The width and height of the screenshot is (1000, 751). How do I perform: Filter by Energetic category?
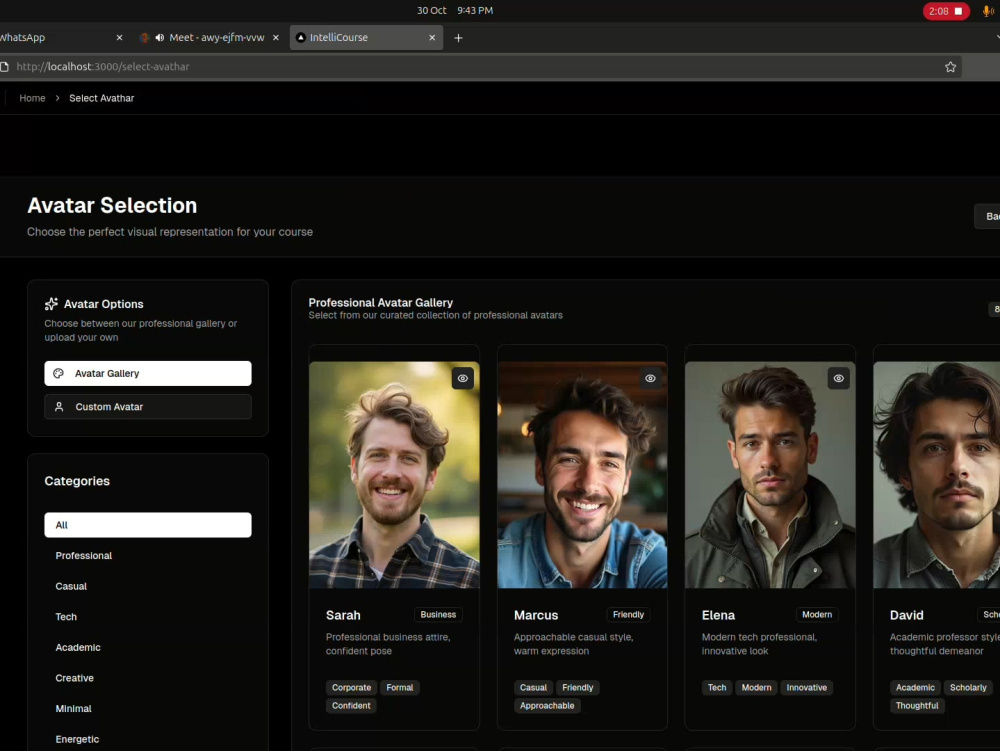77,740
